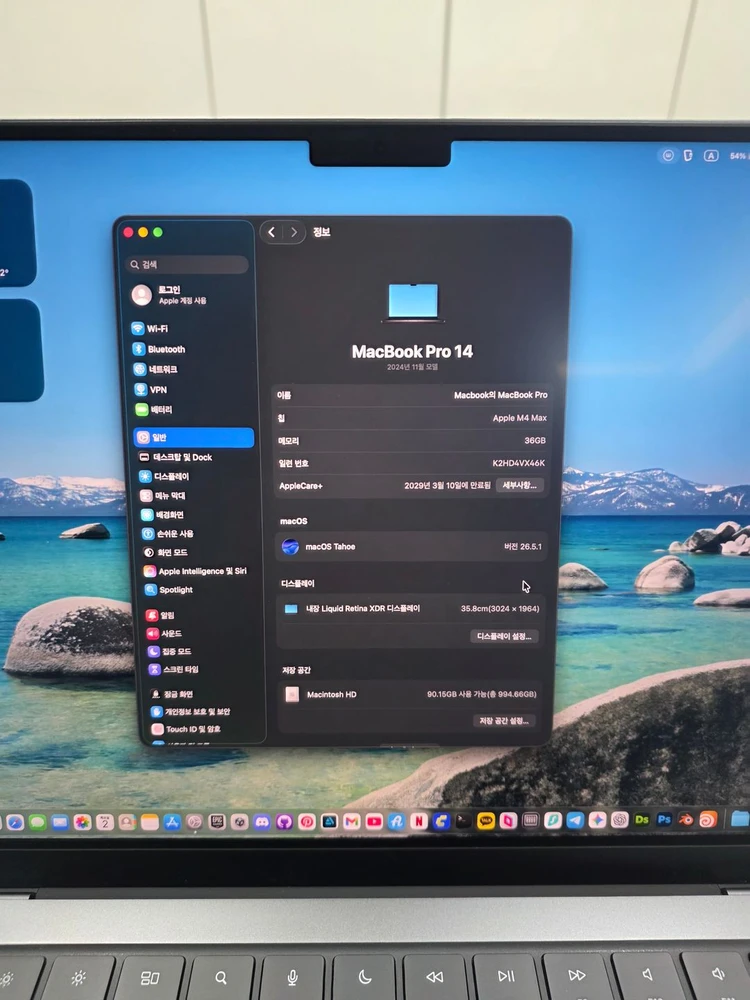Open Gmail icon in the Dock
The height and width of the screenshot is (1000, 750).
(351, 822)
